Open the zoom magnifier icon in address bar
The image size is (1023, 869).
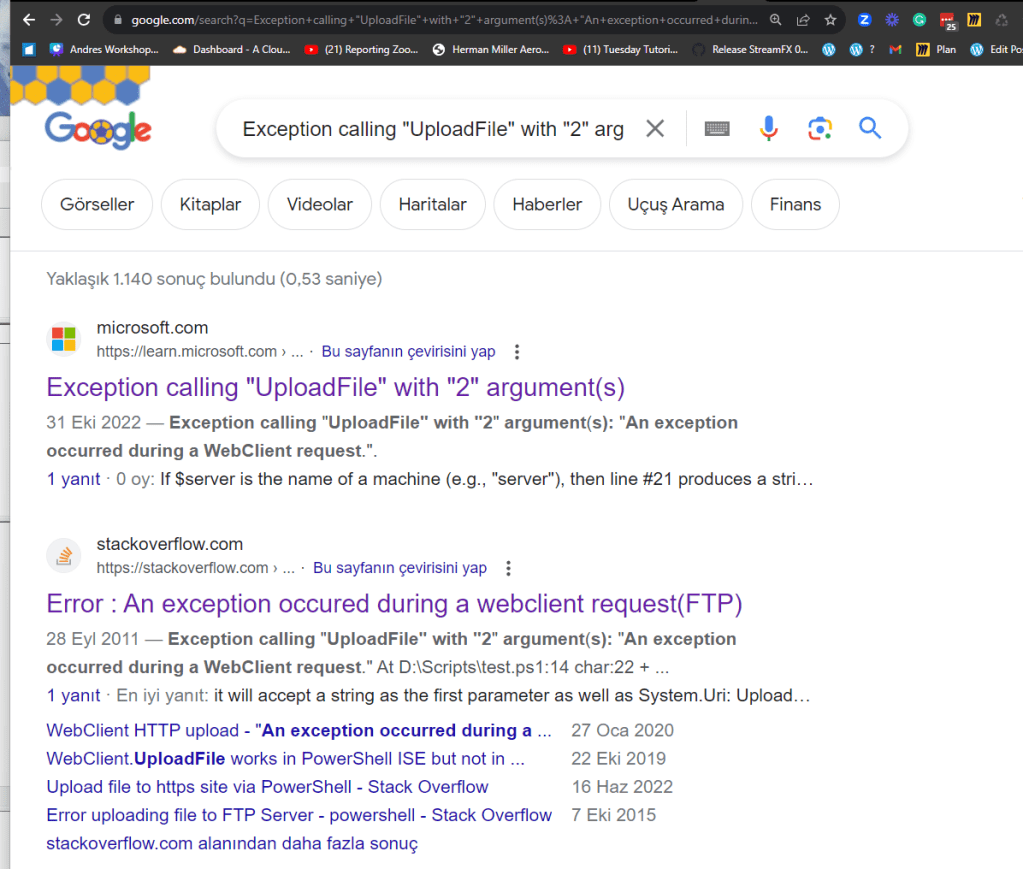pos(775,20)
